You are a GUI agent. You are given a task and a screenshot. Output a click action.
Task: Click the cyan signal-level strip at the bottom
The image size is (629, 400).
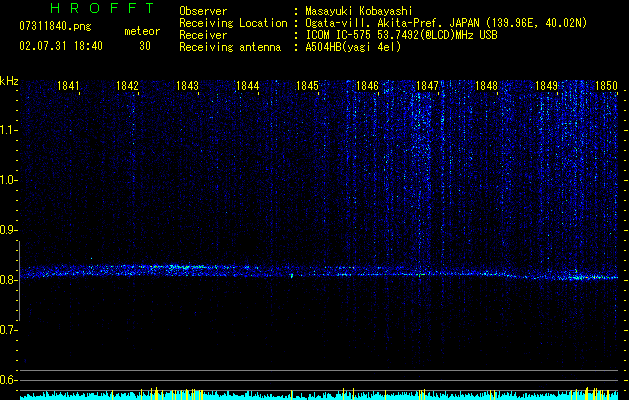319,395
